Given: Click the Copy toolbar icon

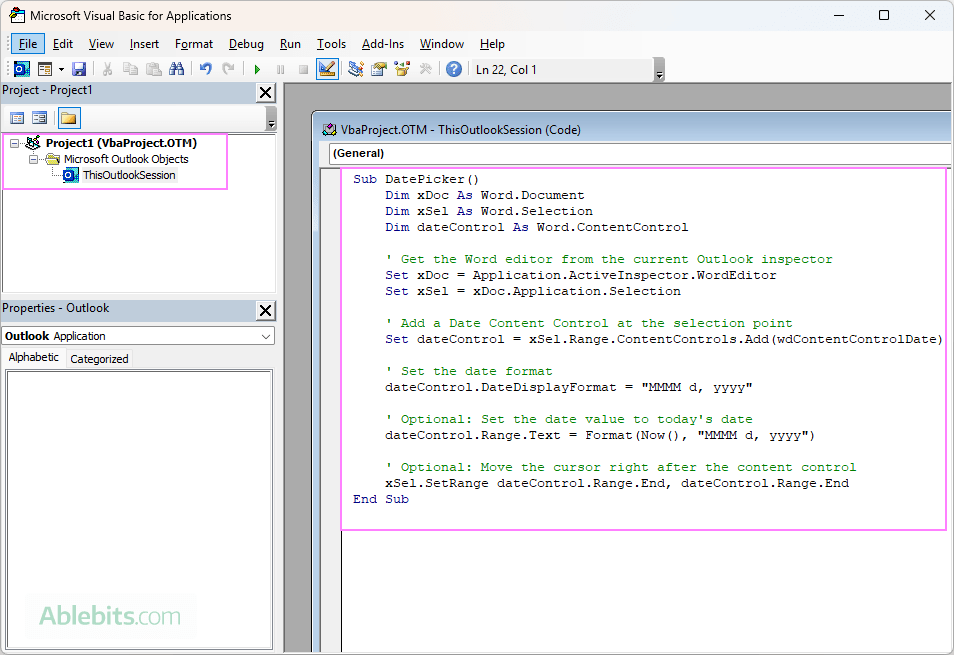Looking at the screenshot, I should coord(130,69).
